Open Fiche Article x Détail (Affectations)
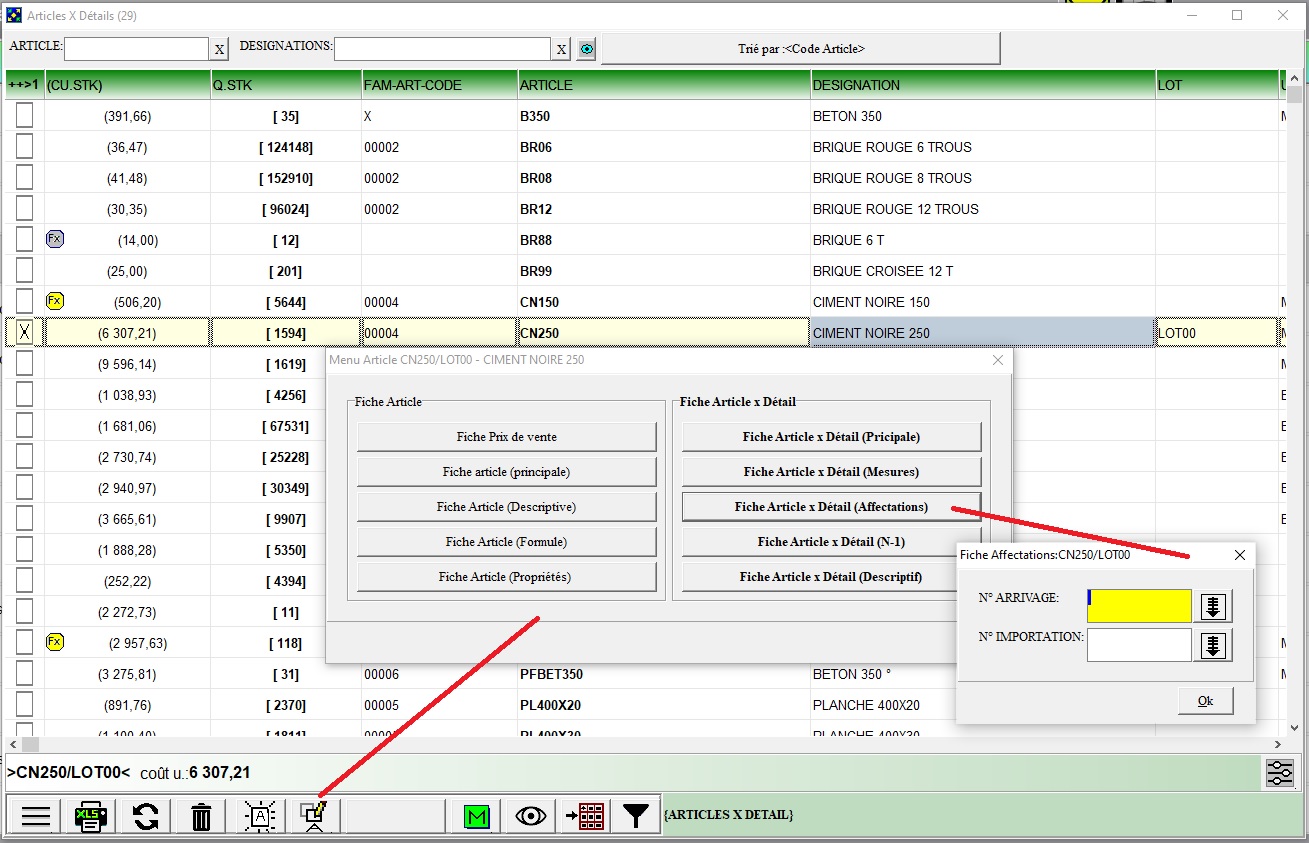Screen dimensions: 1309x843 831,507
